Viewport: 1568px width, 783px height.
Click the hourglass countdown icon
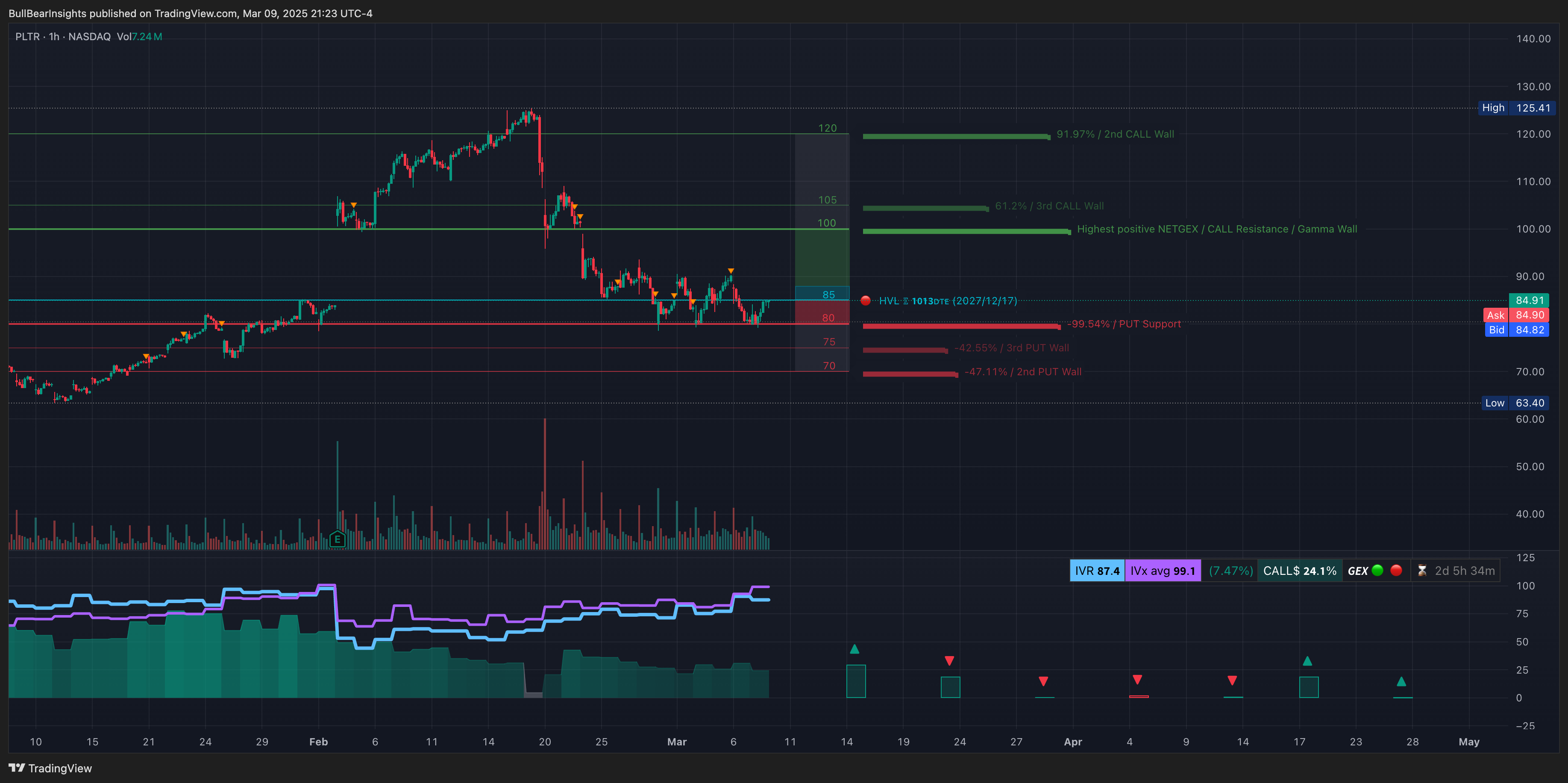click(1422, 571)
